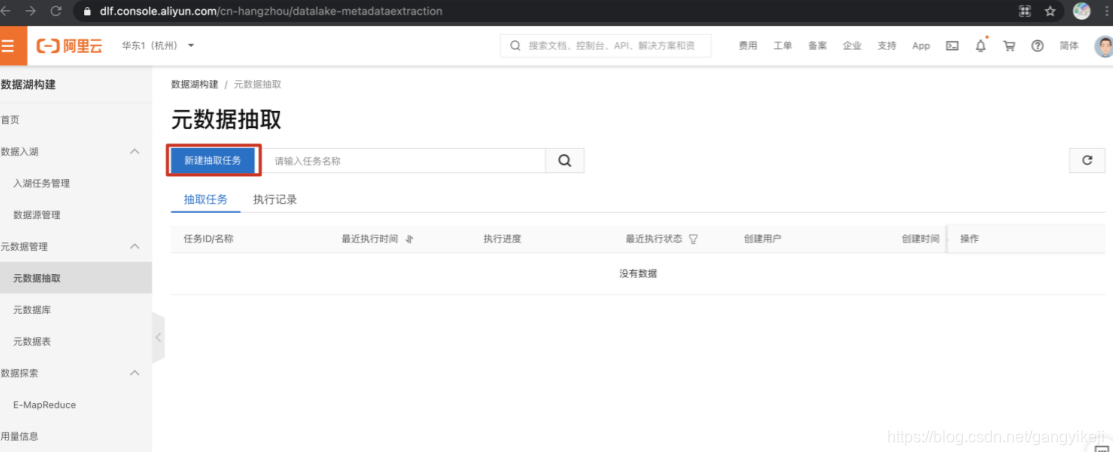1113x455 pixels.
Task: Open the shopping cart icon
Action: 1009,45
